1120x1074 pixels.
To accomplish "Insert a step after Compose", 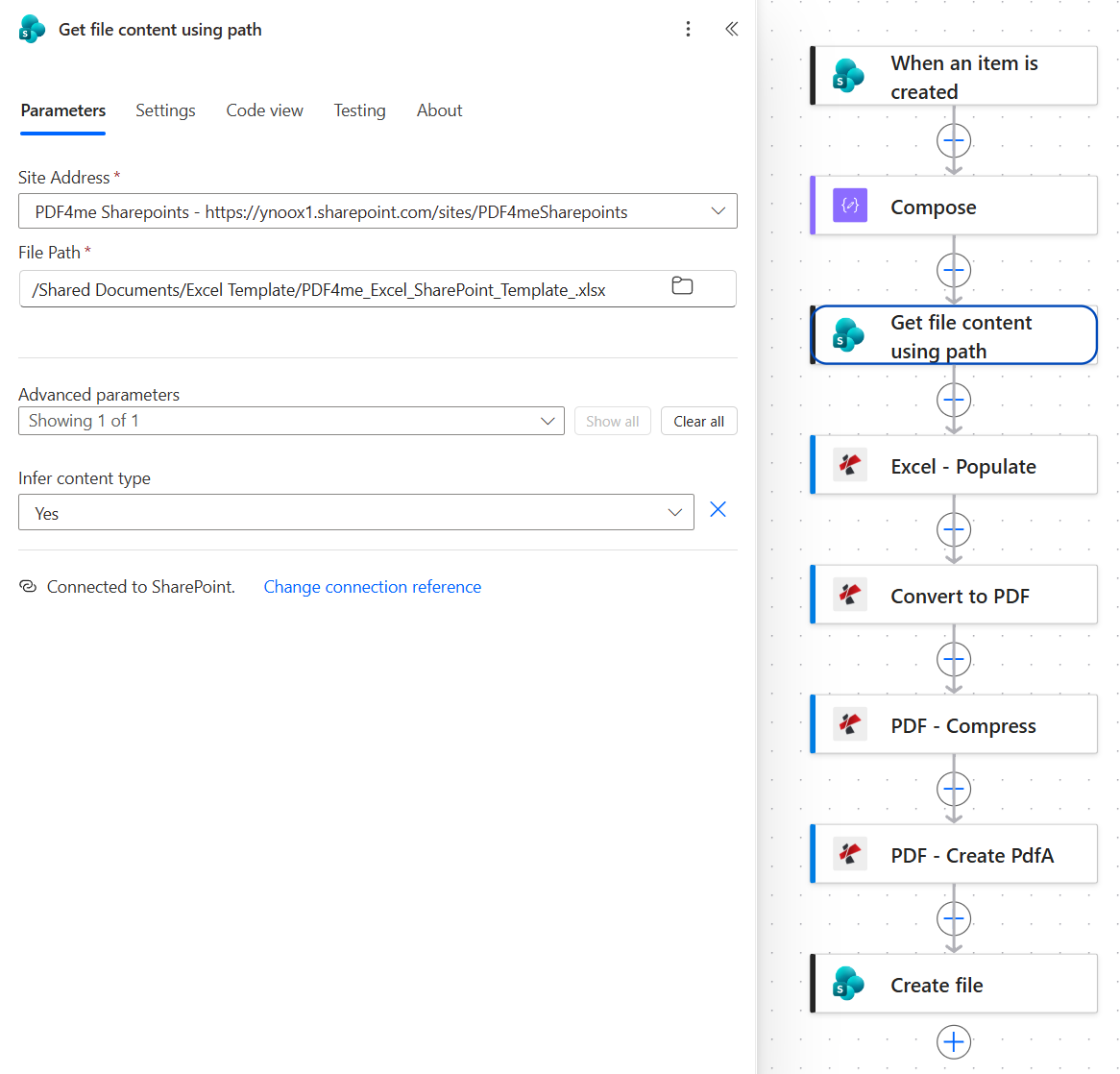I will point(954,270).
